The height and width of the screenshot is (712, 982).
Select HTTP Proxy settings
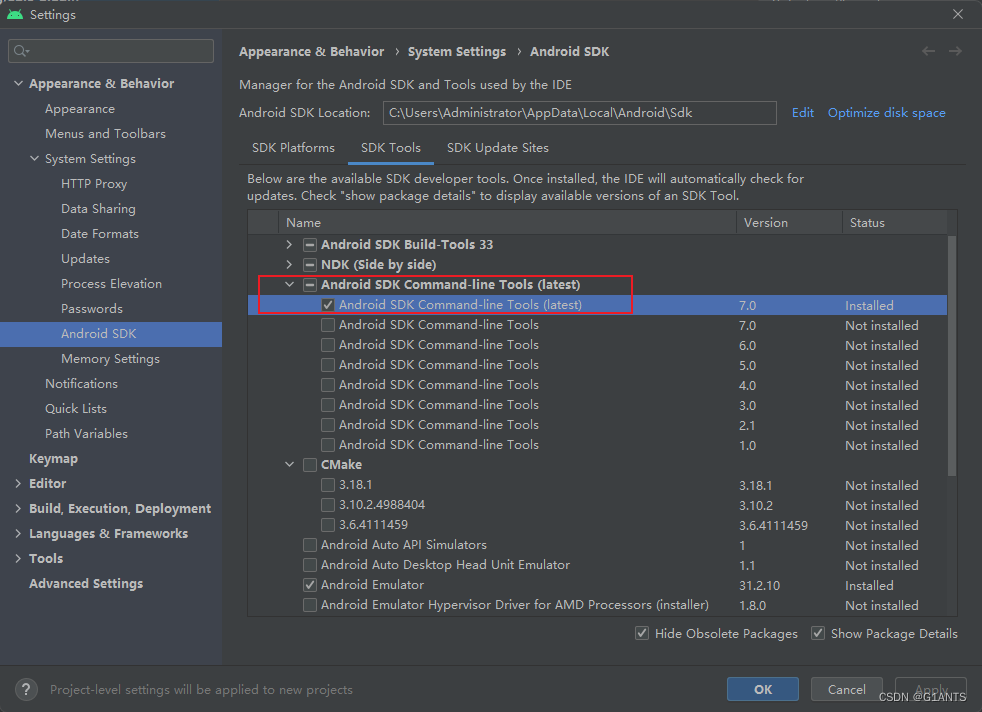[94, 183]
